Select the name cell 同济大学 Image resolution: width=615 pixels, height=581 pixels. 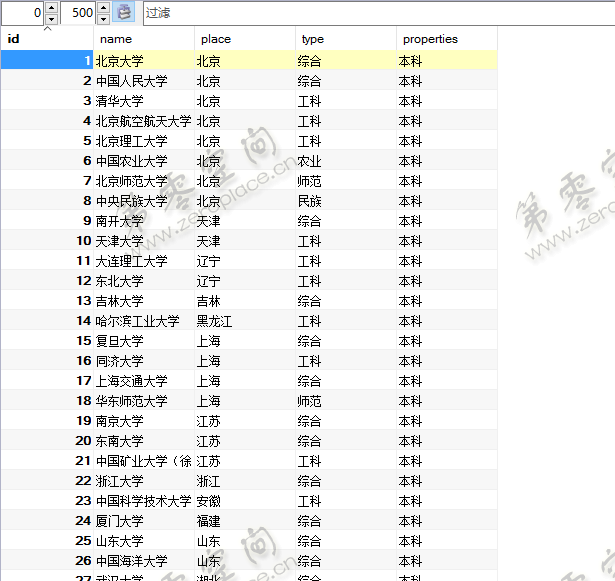pos(144,361)
